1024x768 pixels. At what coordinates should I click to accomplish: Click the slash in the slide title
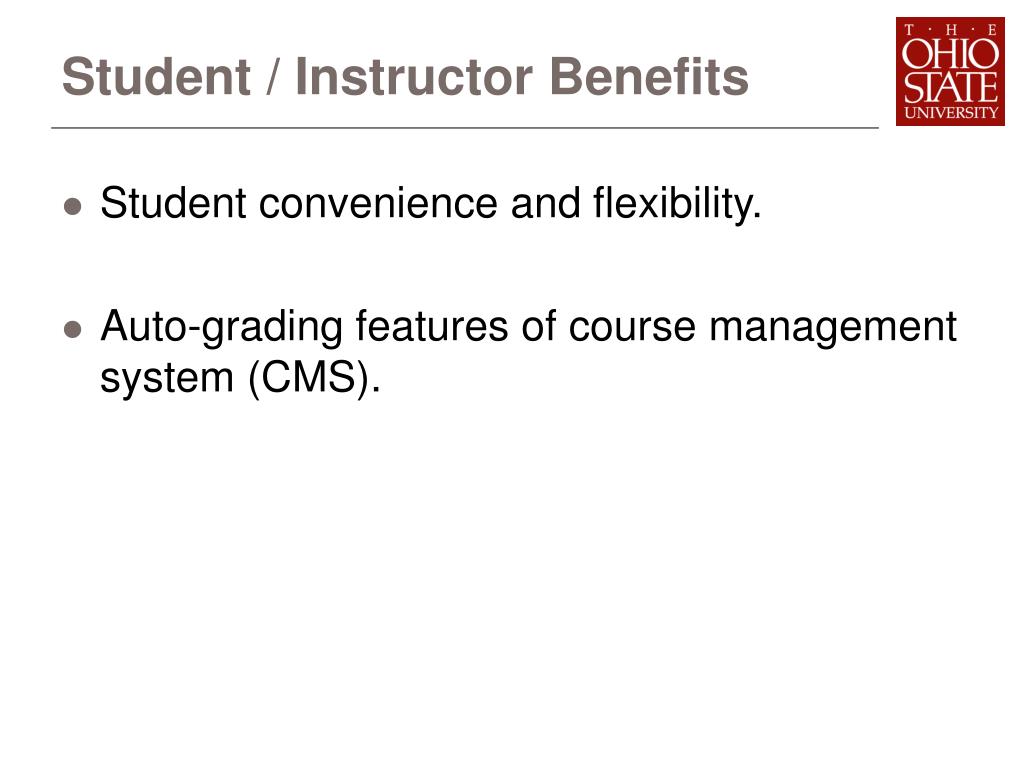[272, 77]
